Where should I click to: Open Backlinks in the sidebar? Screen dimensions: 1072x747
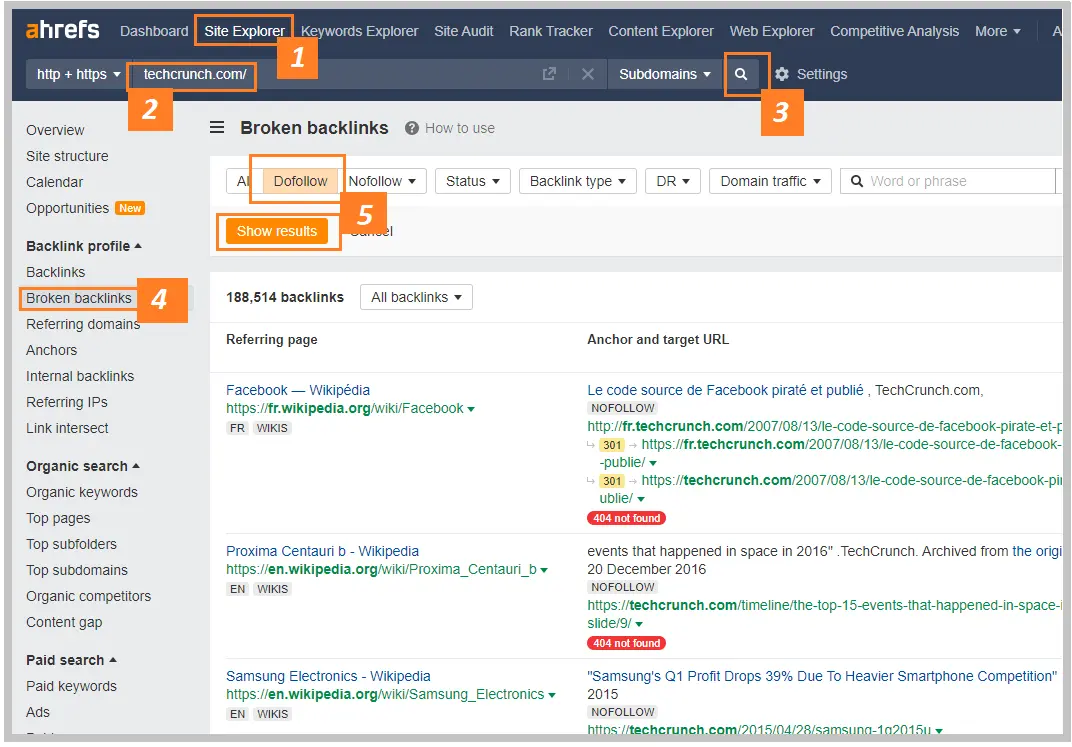pos(55,272)
